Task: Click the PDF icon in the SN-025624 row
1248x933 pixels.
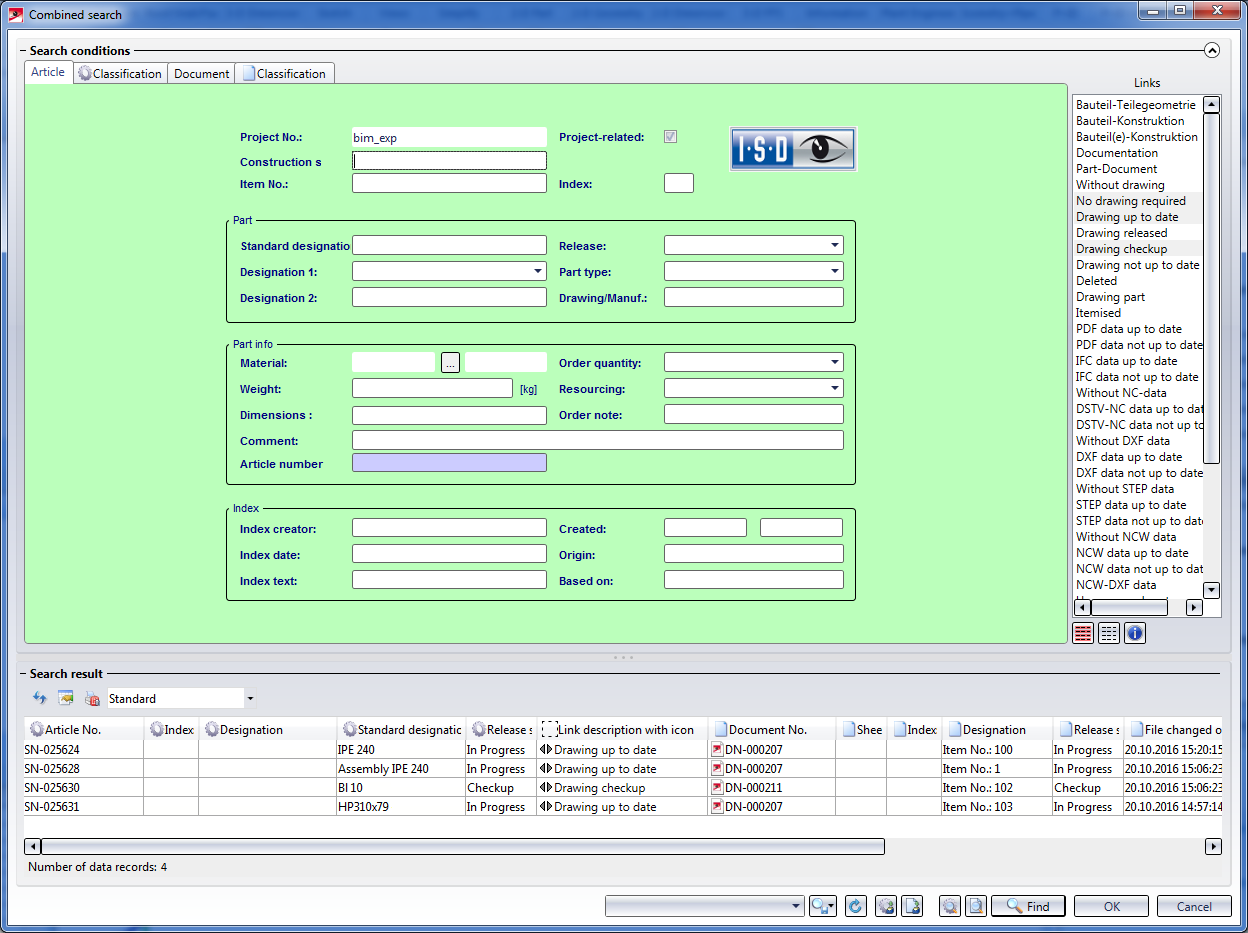Action: 717,750
